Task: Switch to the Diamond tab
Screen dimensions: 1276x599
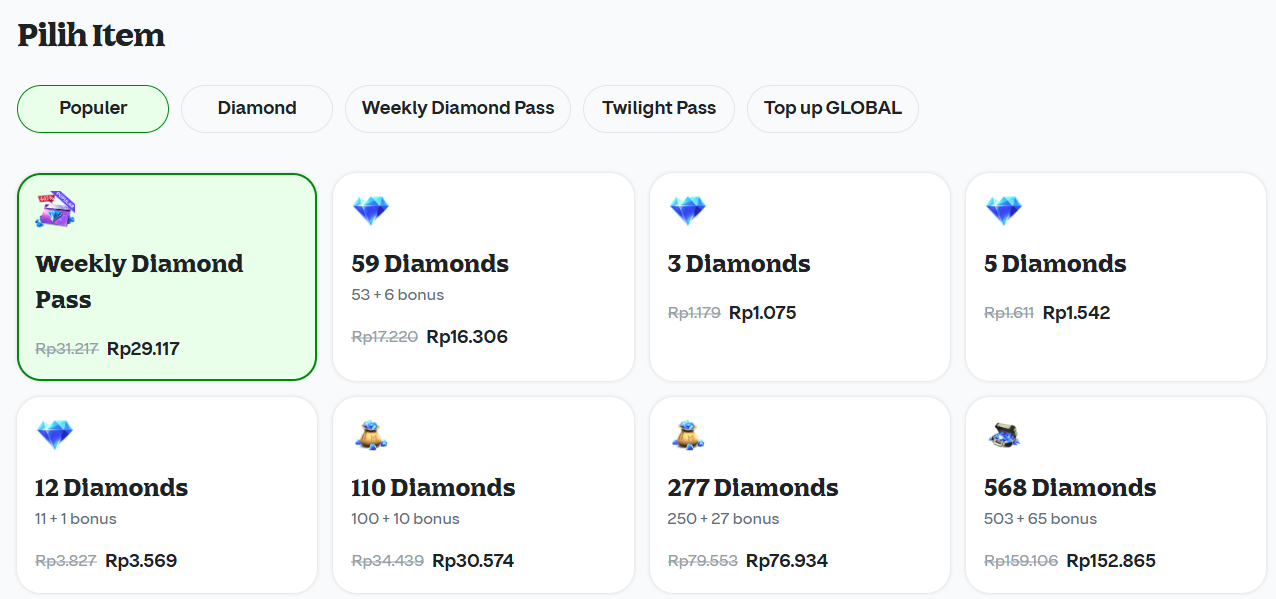Action: (x=256, y=108)
